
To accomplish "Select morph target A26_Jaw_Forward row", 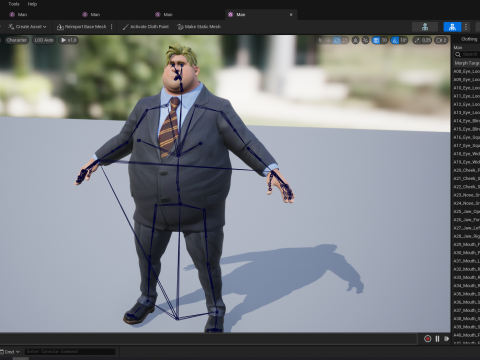I will pyautogui.click(x=466, y=220).
